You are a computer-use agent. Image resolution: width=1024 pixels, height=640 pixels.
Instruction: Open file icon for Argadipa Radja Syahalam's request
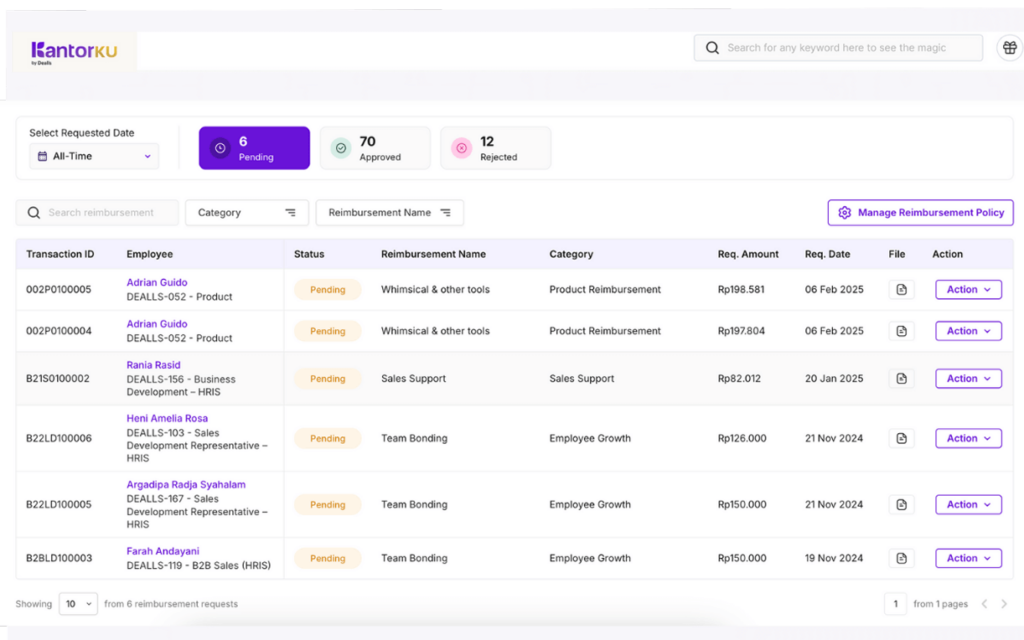pyautogui.click(x=901, y=505)
